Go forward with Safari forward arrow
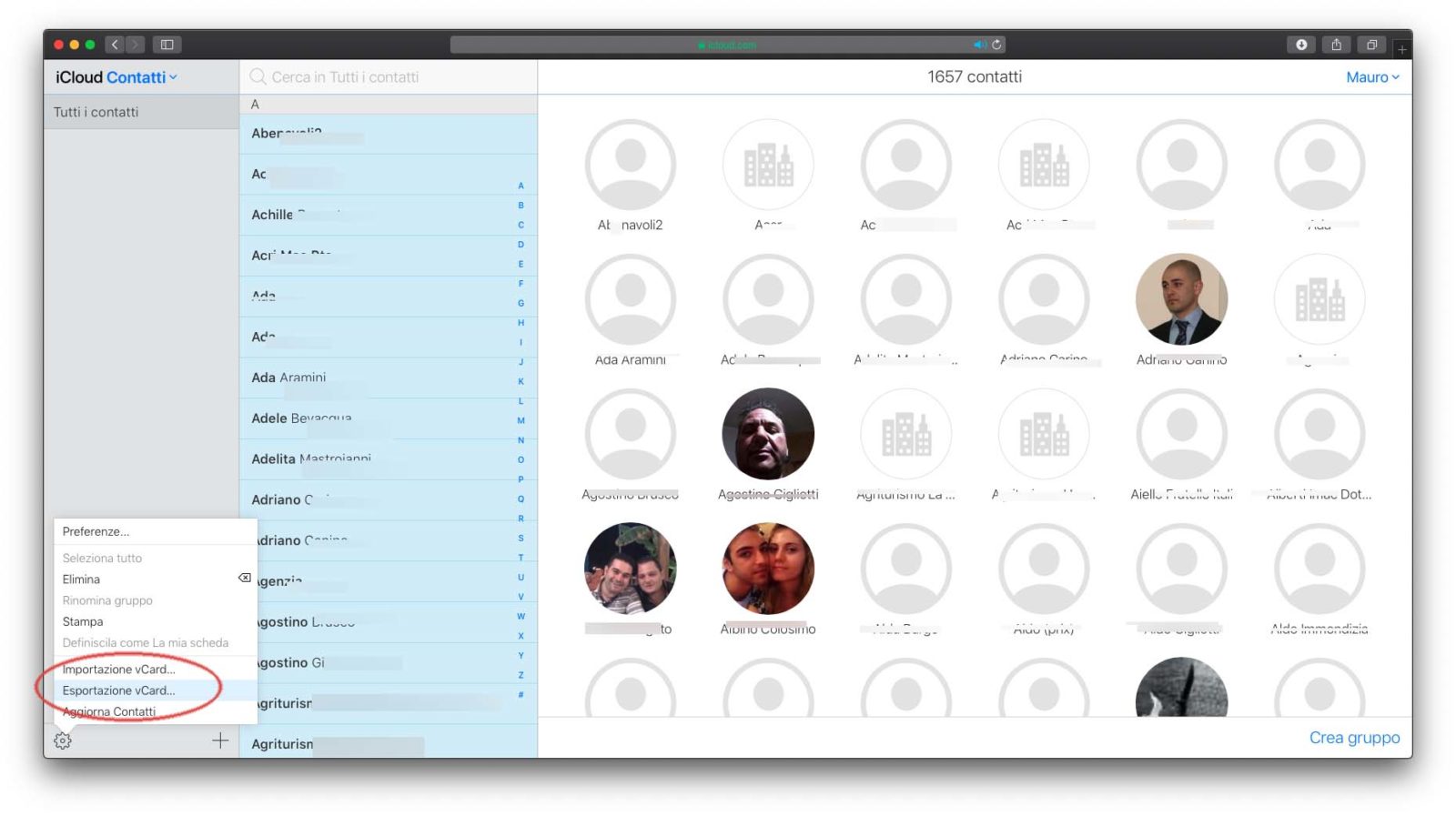 coord(136,44)
